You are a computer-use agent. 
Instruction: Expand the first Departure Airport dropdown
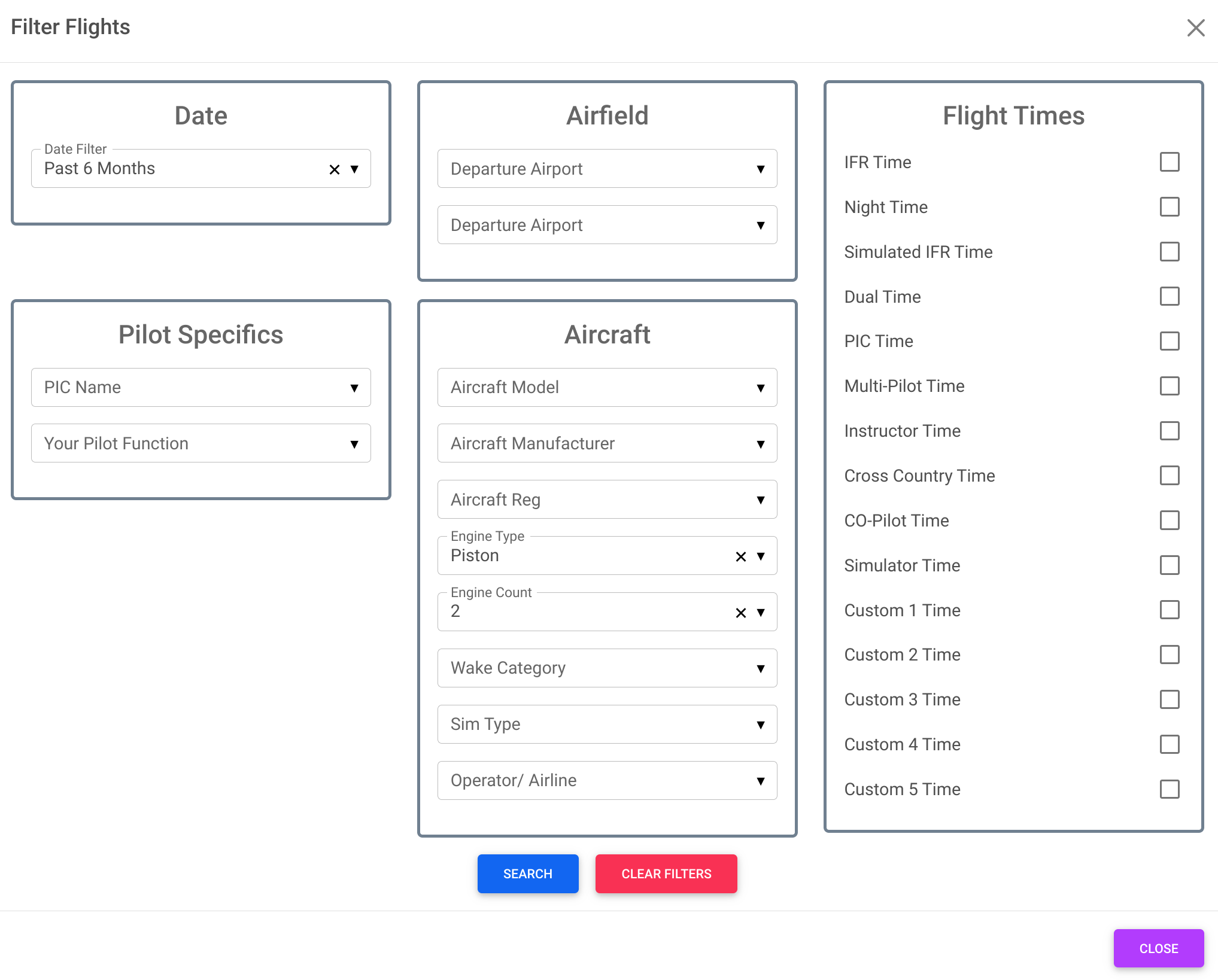607,169
